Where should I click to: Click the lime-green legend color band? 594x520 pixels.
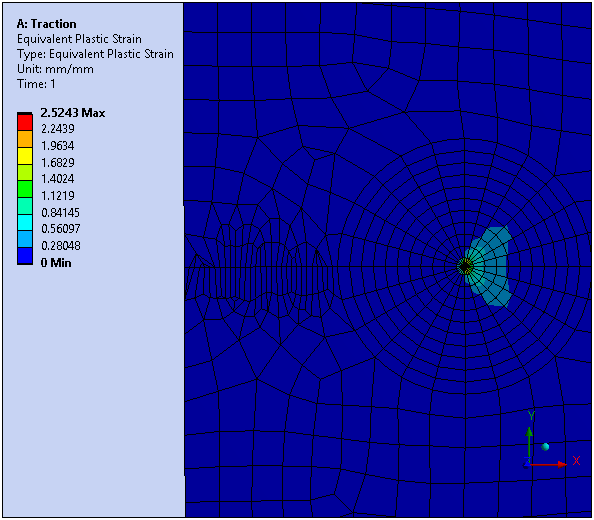coord(25,172)
